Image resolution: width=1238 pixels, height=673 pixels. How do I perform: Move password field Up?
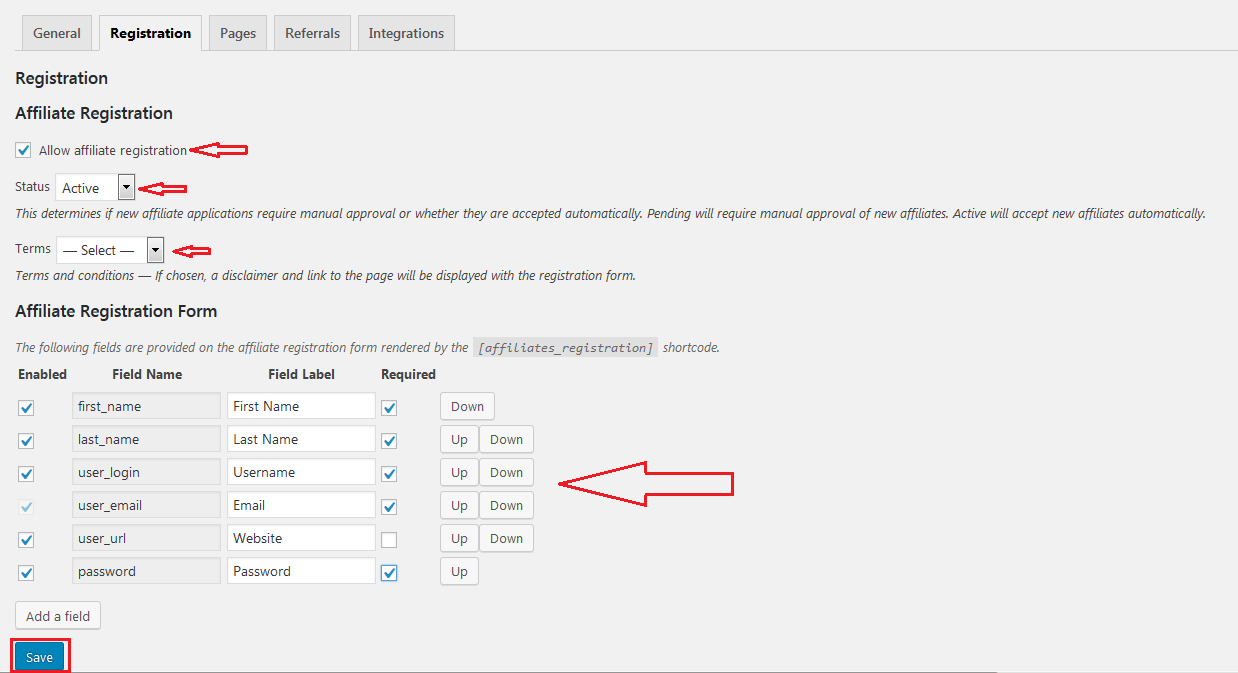tap(459, 571)
